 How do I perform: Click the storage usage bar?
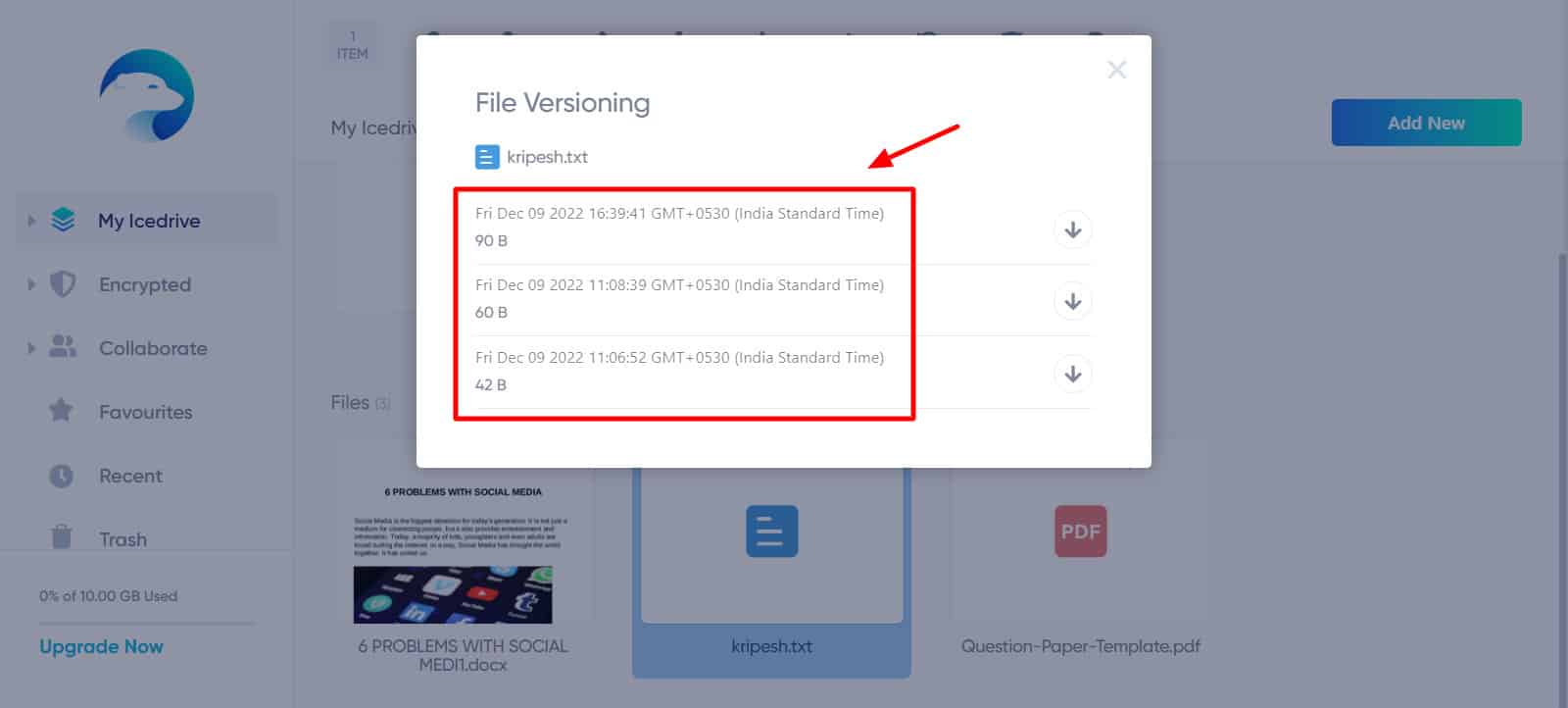147,624
